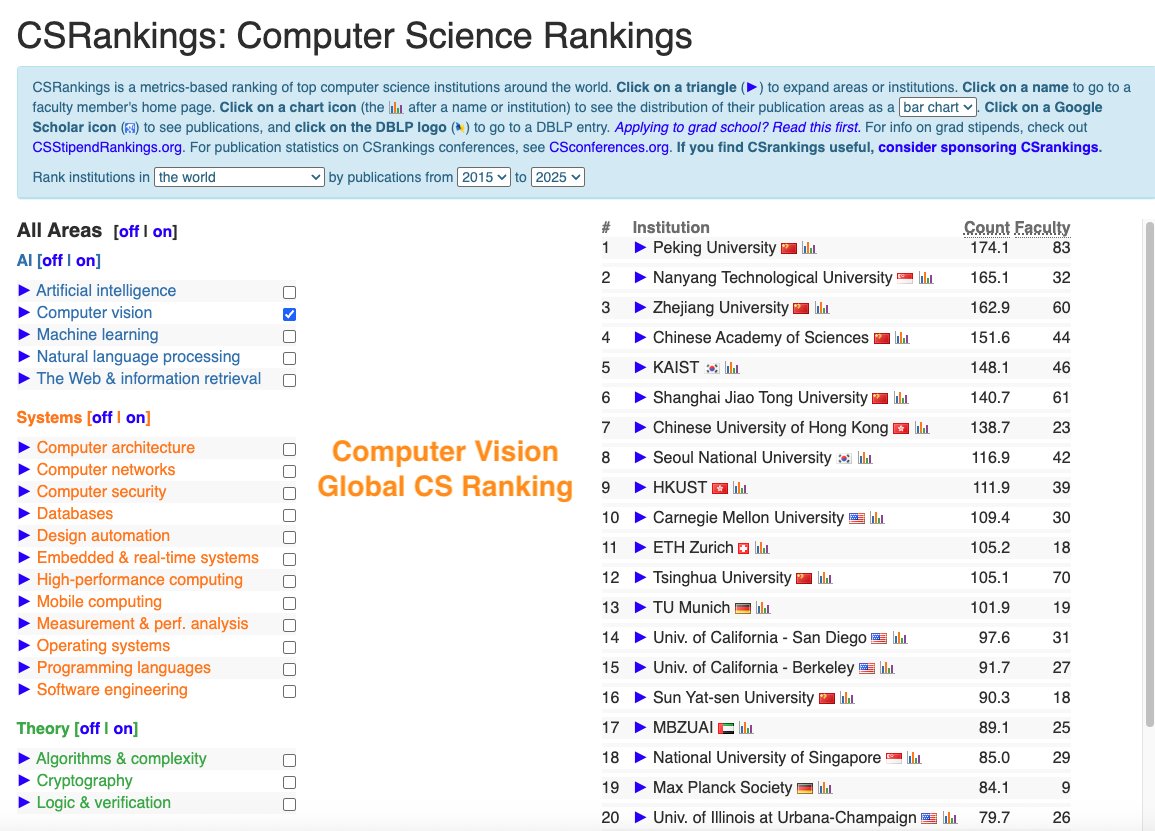
Task: Expand the Computer vision area triangle
Action: [x=24, y=312]
